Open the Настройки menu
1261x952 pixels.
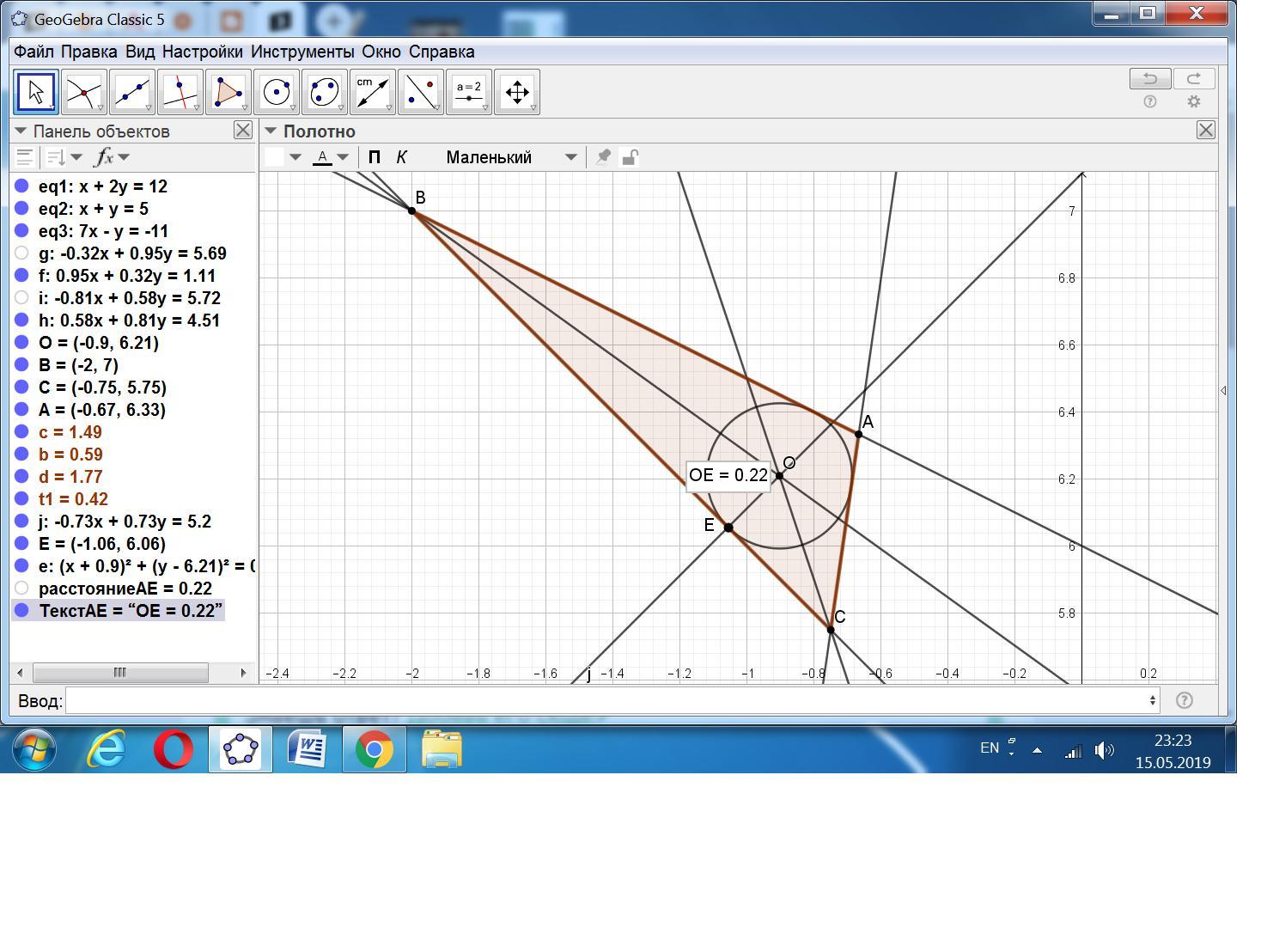point(202,52)
